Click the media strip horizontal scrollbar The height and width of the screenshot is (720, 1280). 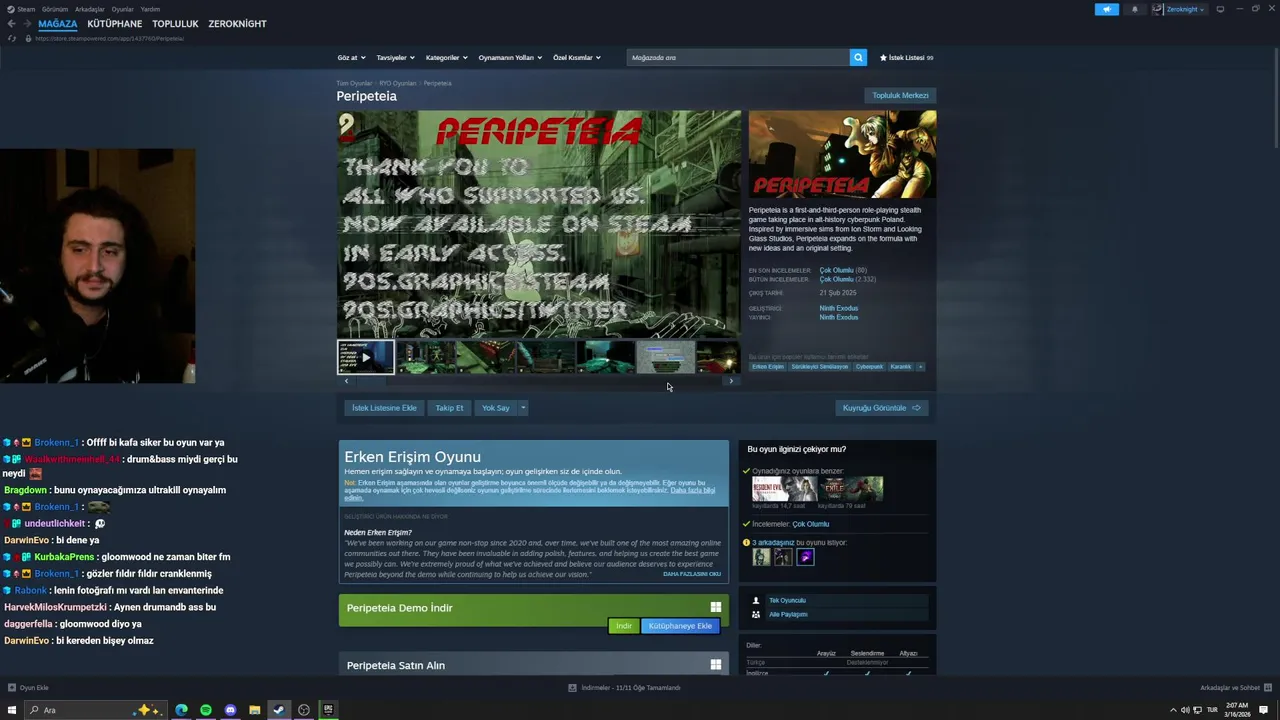pos(538,381)
